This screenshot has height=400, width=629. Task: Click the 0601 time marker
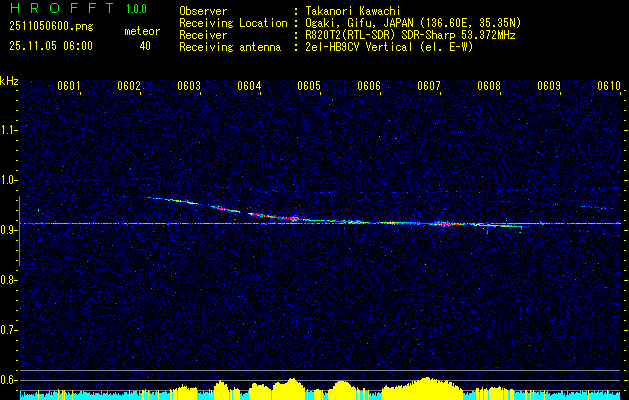(x=69, y=86)
